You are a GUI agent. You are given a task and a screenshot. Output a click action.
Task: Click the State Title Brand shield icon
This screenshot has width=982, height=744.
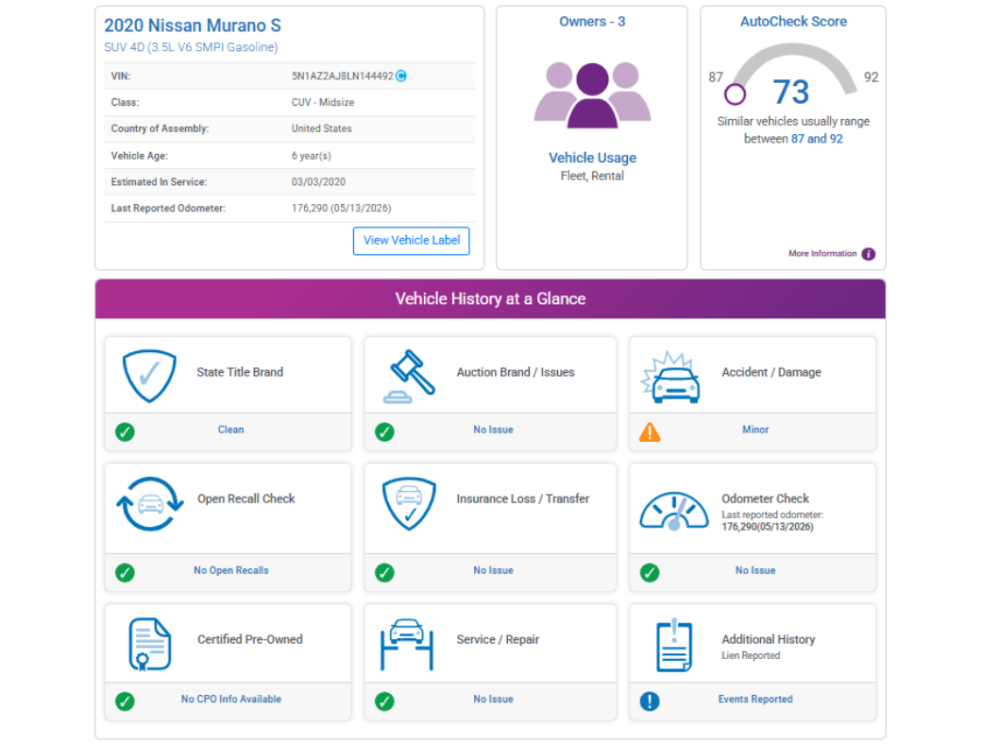click(x=149, y=376)
